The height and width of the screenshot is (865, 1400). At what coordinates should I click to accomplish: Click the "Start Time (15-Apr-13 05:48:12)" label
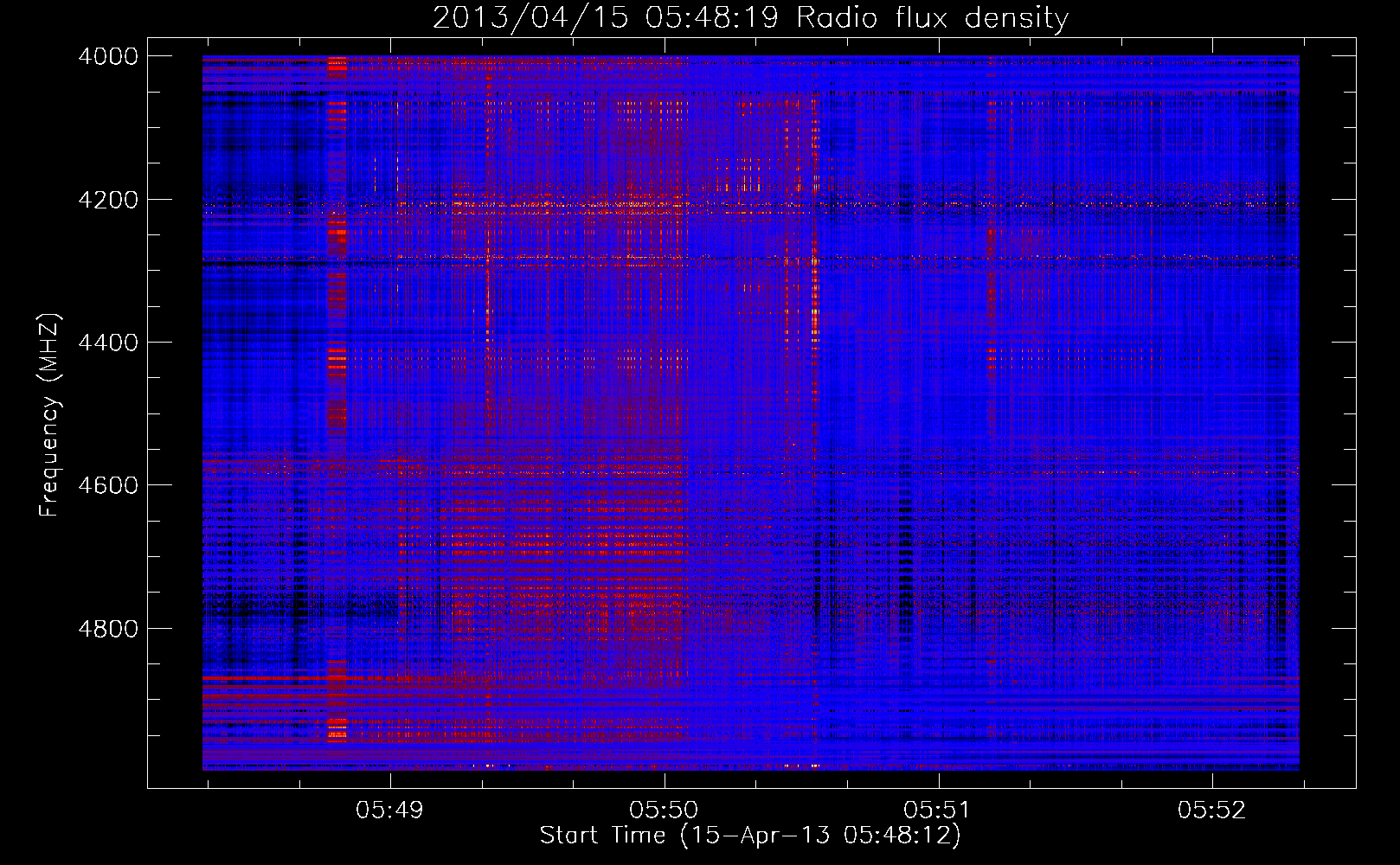tap(750, 836)
